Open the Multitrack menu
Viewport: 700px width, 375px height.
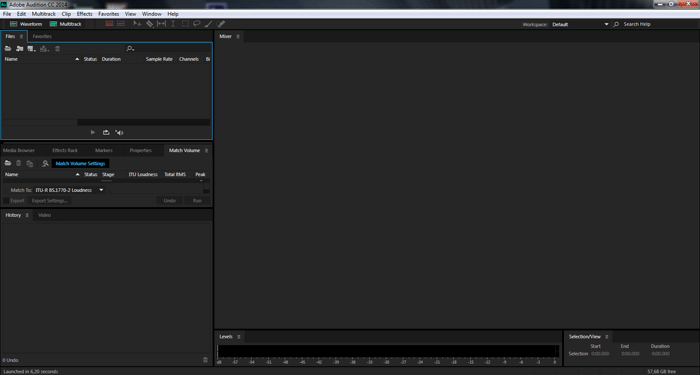[x=44, y=14]
